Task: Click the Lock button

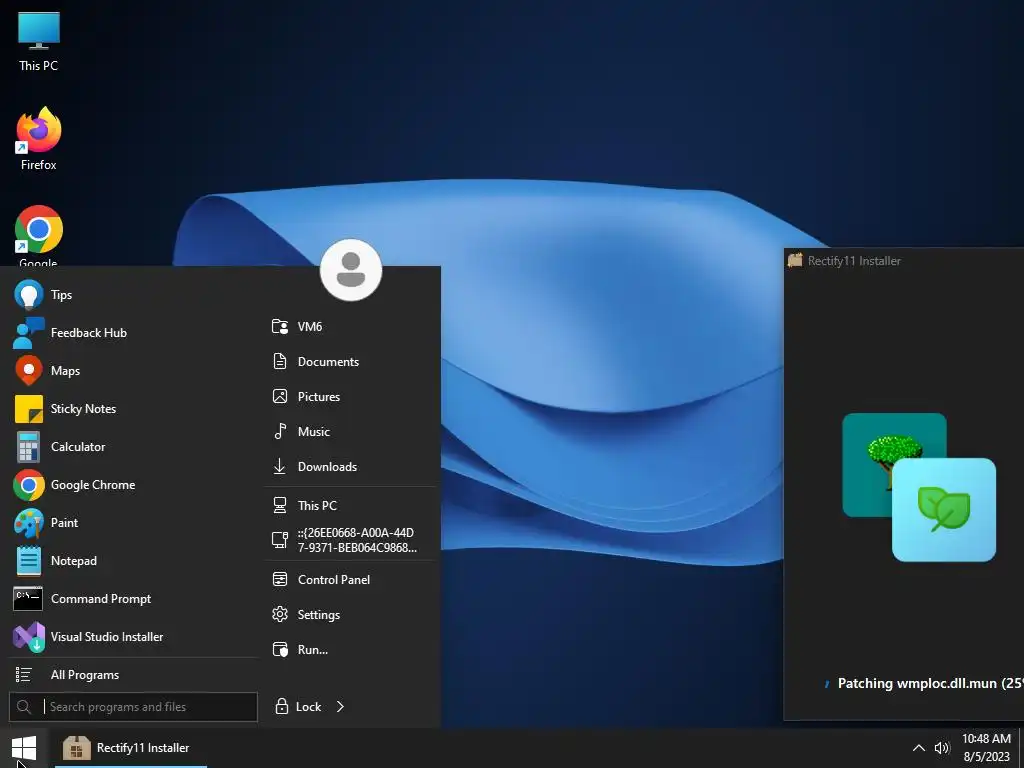Action: pyautogui.click(x=298, y=707)
